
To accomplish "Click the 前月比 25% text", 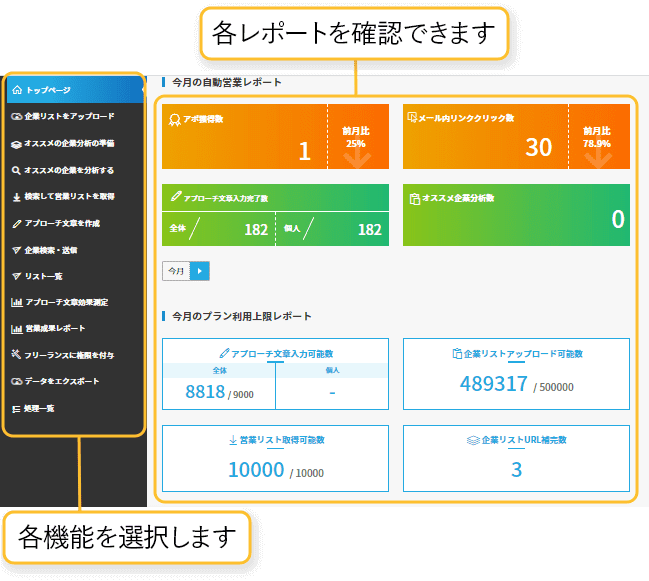I will pos(356,137).
